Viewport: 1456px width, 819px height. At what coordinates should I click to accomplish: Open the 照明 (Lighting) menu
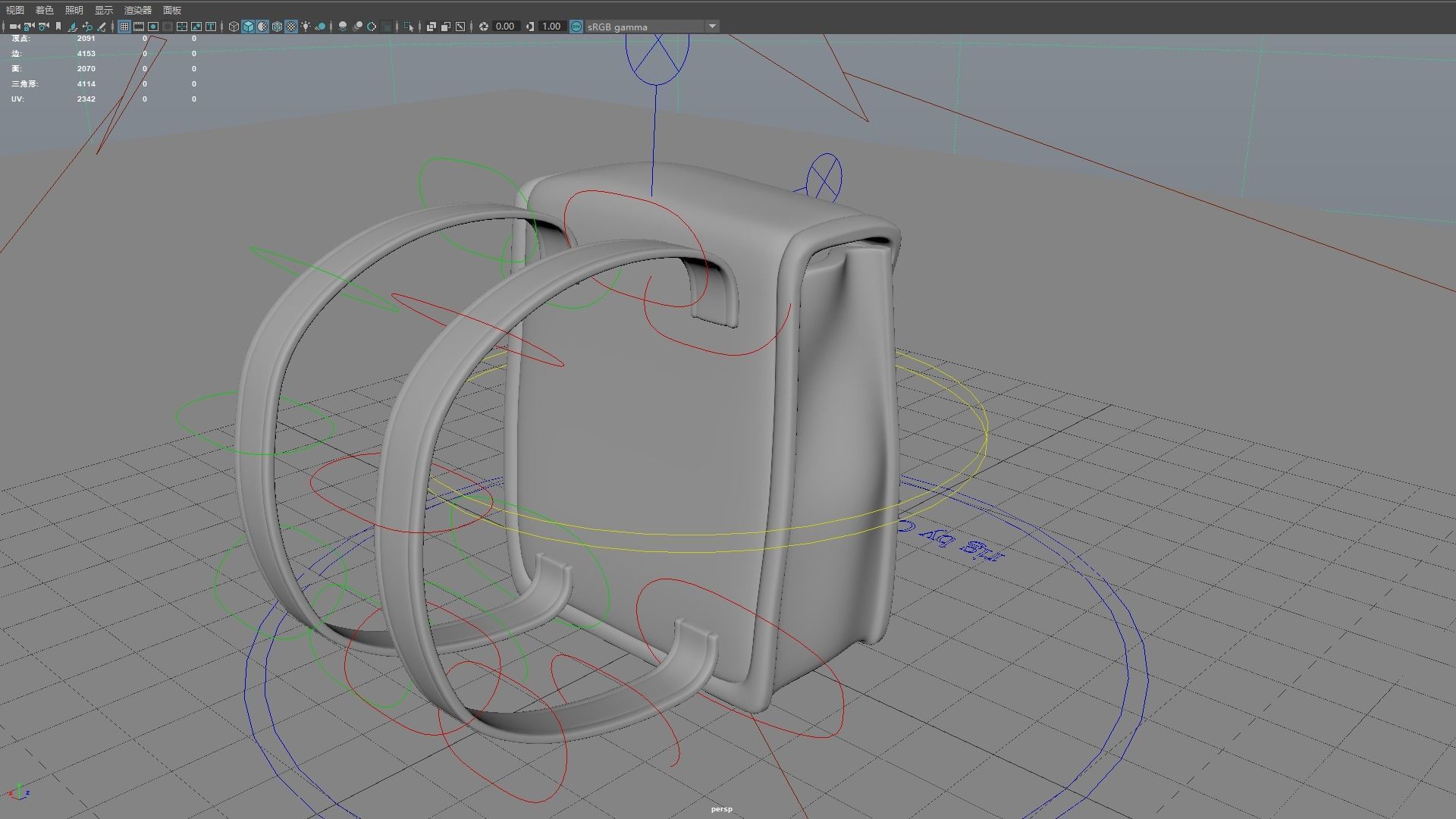pyautogui.click(x=74, y=10)
